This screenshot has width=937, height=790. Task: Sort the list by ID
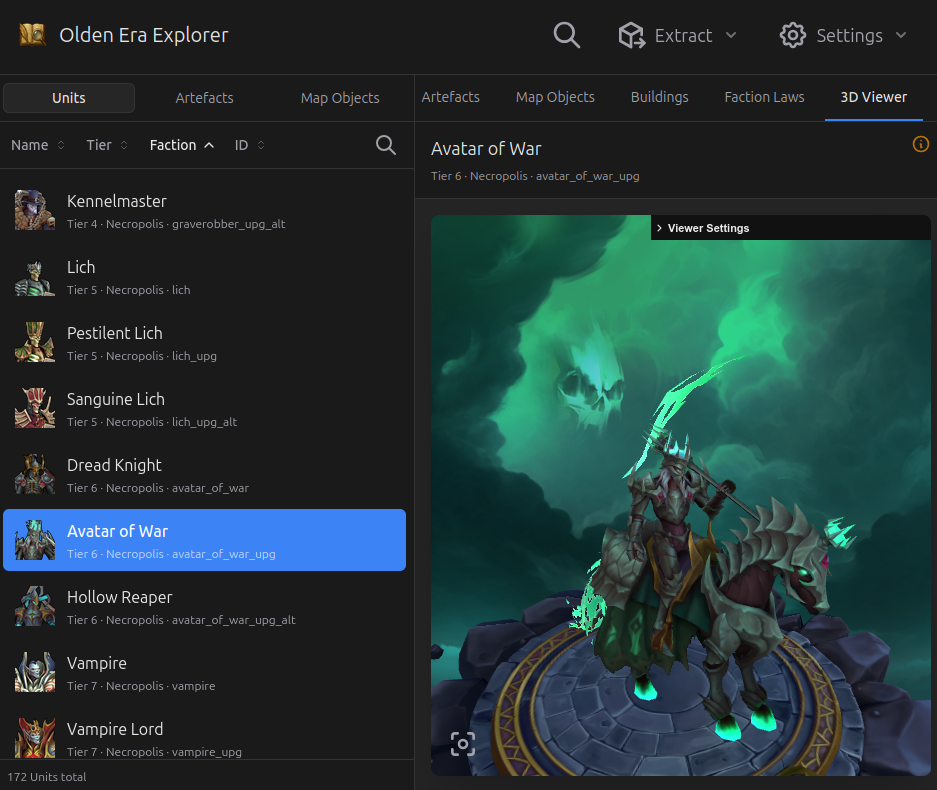pos(249,145)
